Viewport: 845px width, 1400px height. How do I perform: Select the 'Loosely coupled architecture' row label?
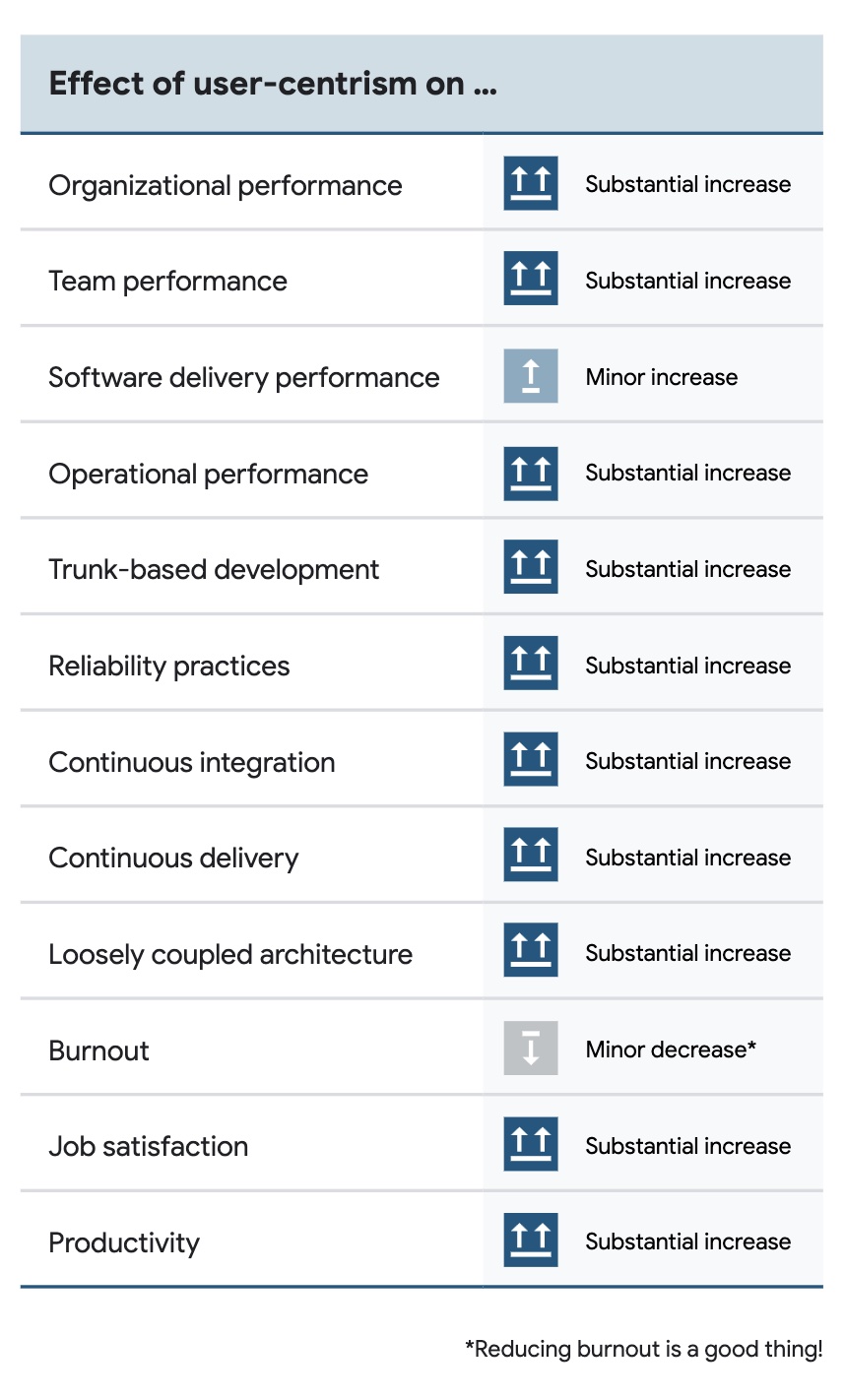pyautogui.click(x=230, y=954)
